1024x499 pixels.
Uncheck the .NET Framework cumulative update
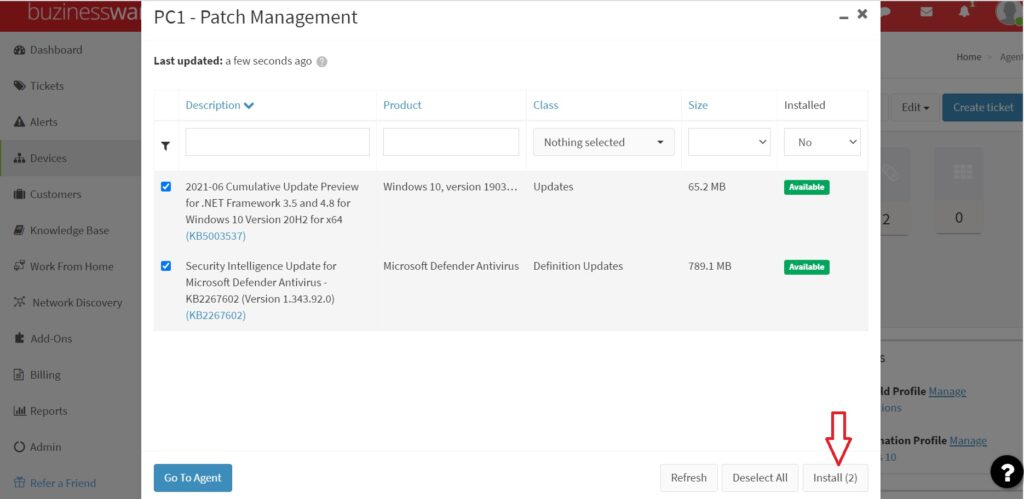coord(166,187)
